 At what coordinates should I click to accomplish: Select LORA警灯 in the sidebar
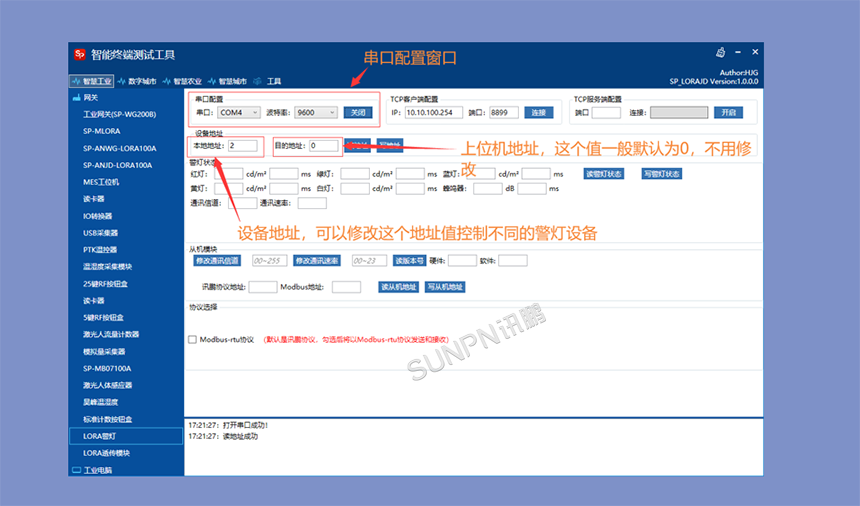pos(126,436)
